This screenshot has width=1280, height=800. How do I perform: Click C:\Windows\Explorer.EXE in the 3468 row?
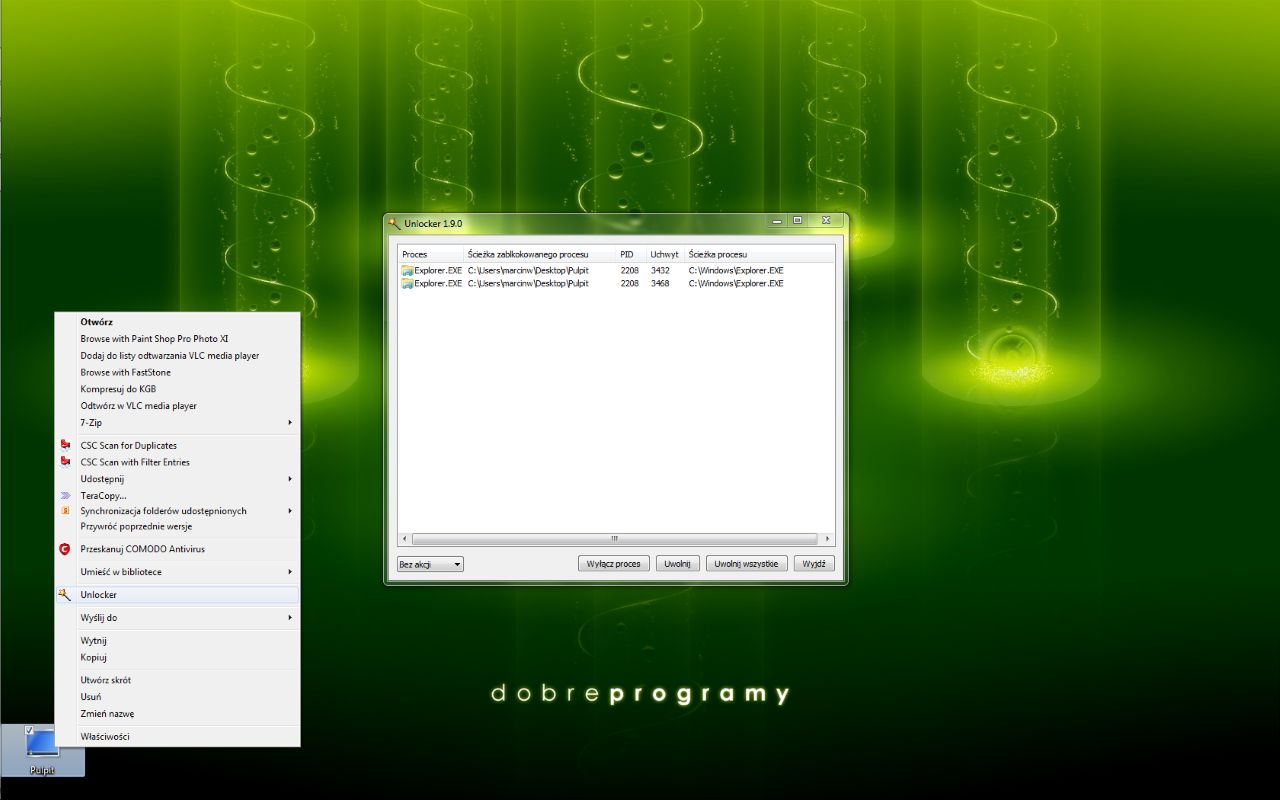(736, 283)
